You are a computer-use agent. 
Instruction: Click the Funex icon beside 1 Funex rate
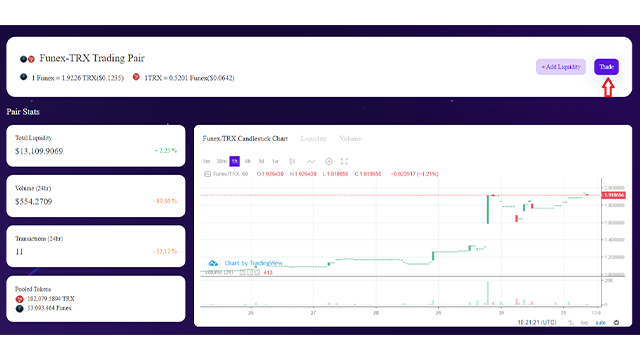[x=24, y=77]
